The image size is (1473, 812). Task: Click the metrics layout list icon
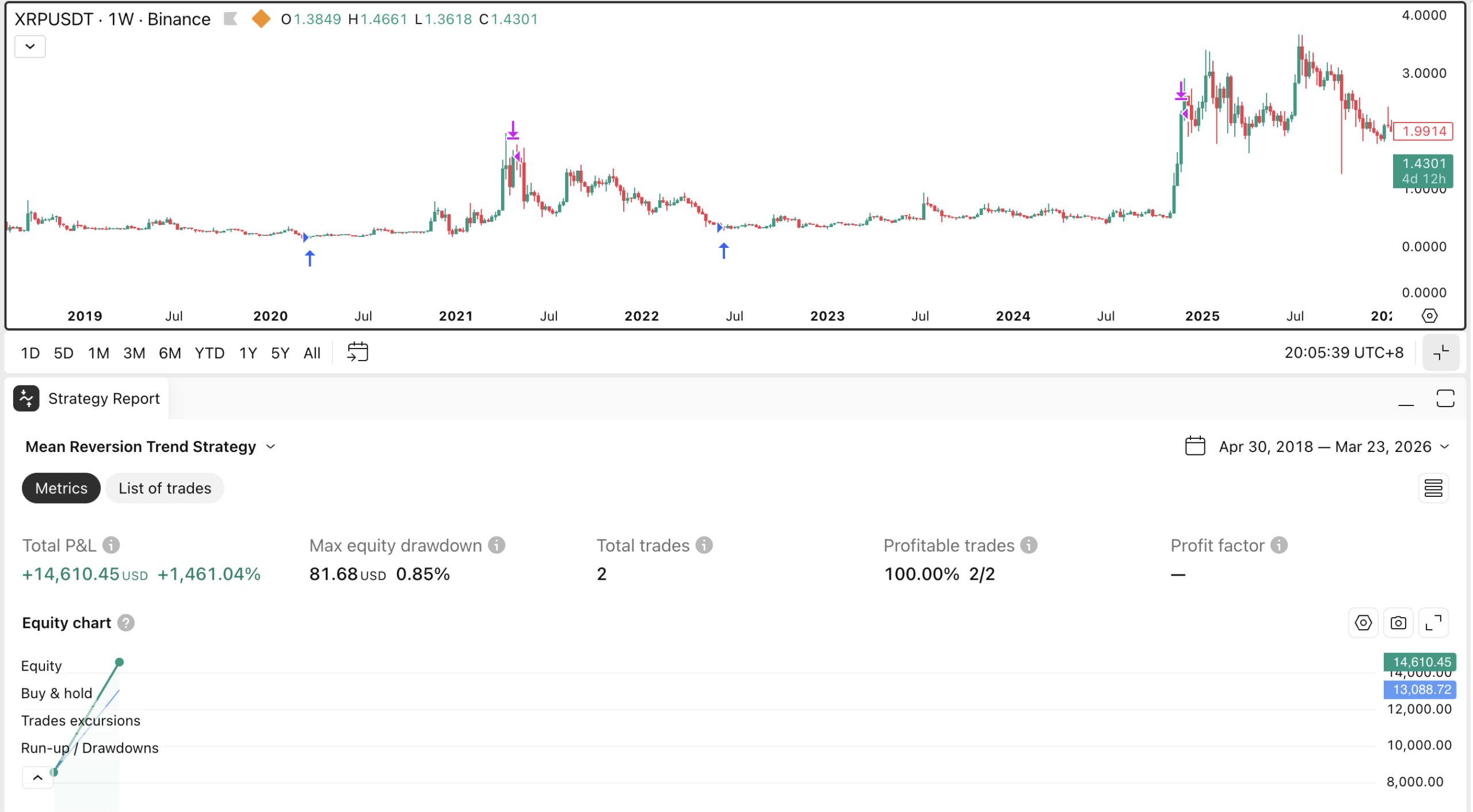coord(1433,488)
